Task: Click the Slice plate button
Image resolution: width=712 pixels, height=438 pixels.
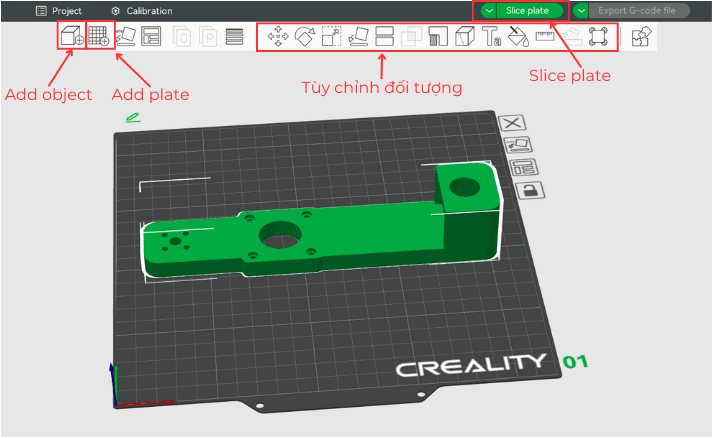Action: pyautogui.click(x=529, y=10)
